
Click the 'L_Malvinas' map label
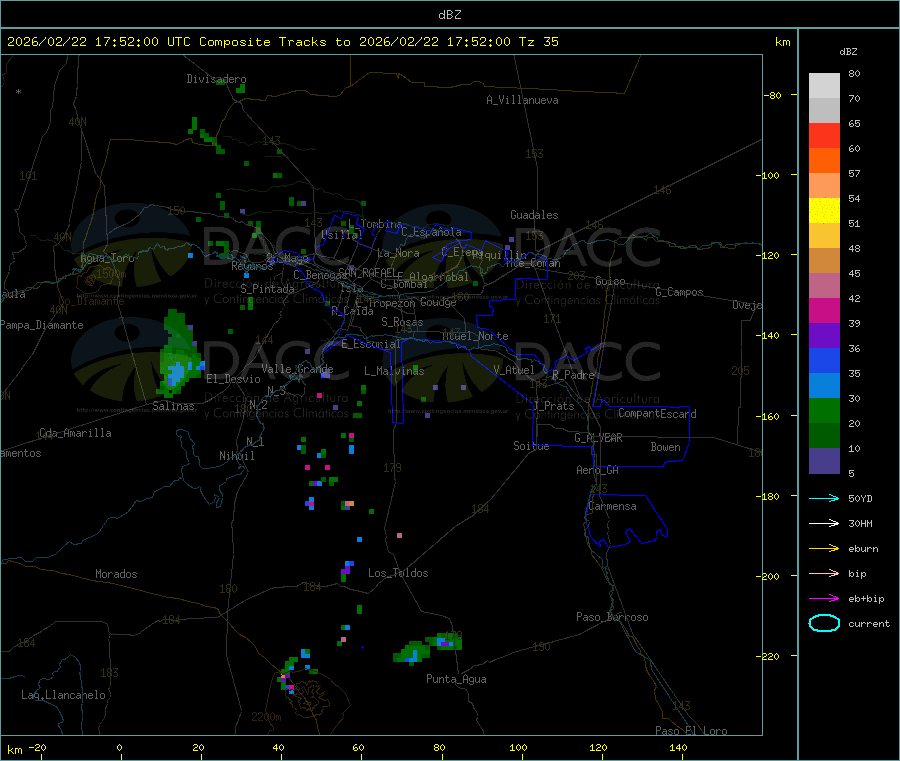tap(394, 371)
